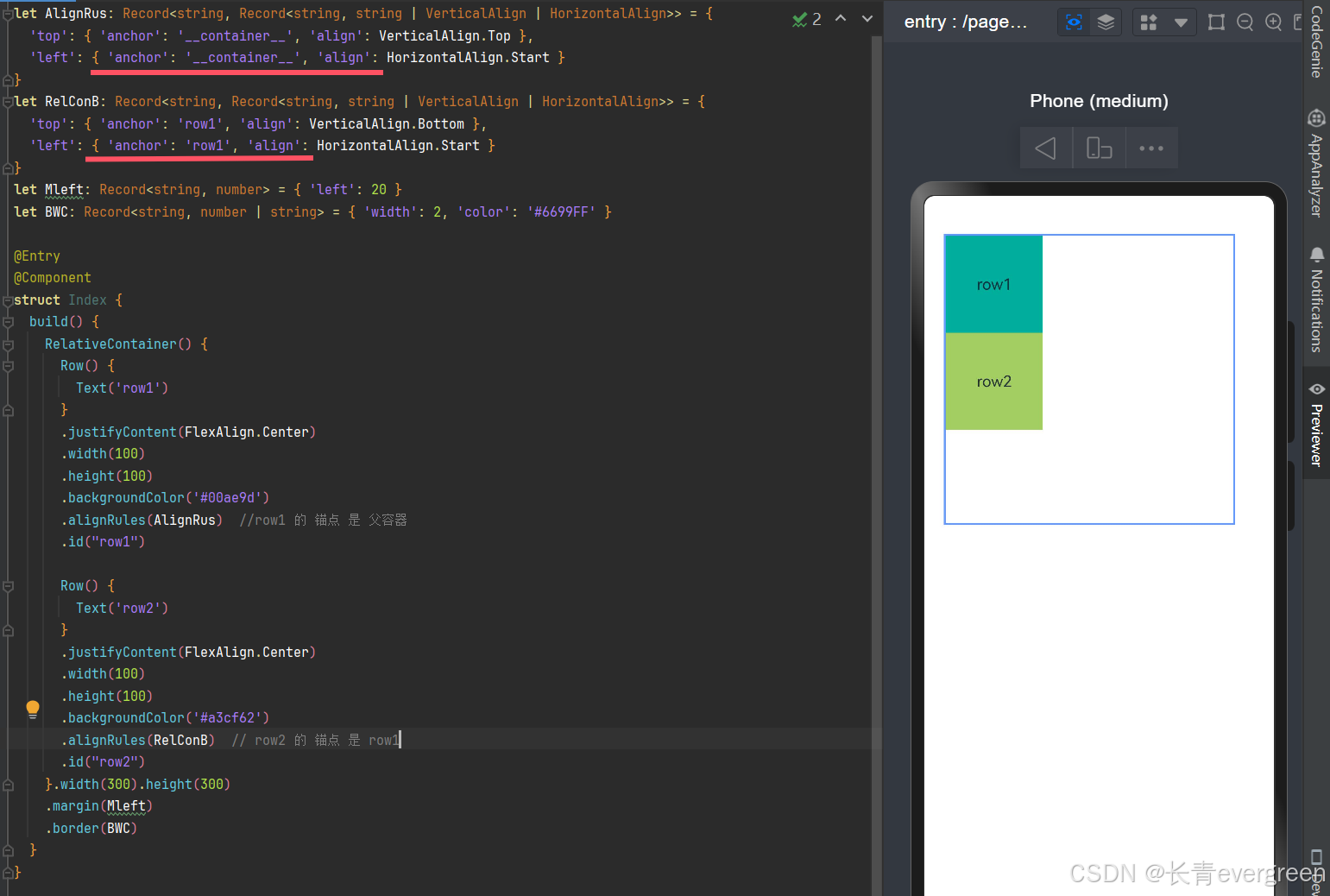Collapse the 'RelativeContainer()' fold marker

tap(8, 344)
